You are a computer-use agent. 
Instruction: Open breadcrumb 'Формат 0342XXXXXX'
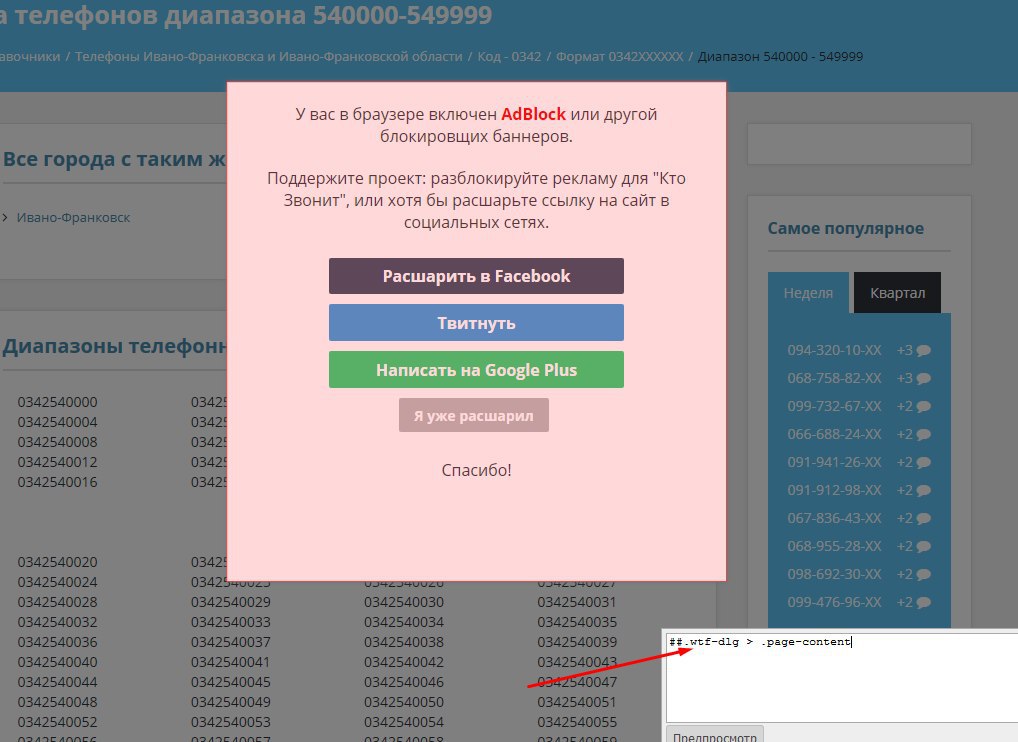[x=619, y=56]
